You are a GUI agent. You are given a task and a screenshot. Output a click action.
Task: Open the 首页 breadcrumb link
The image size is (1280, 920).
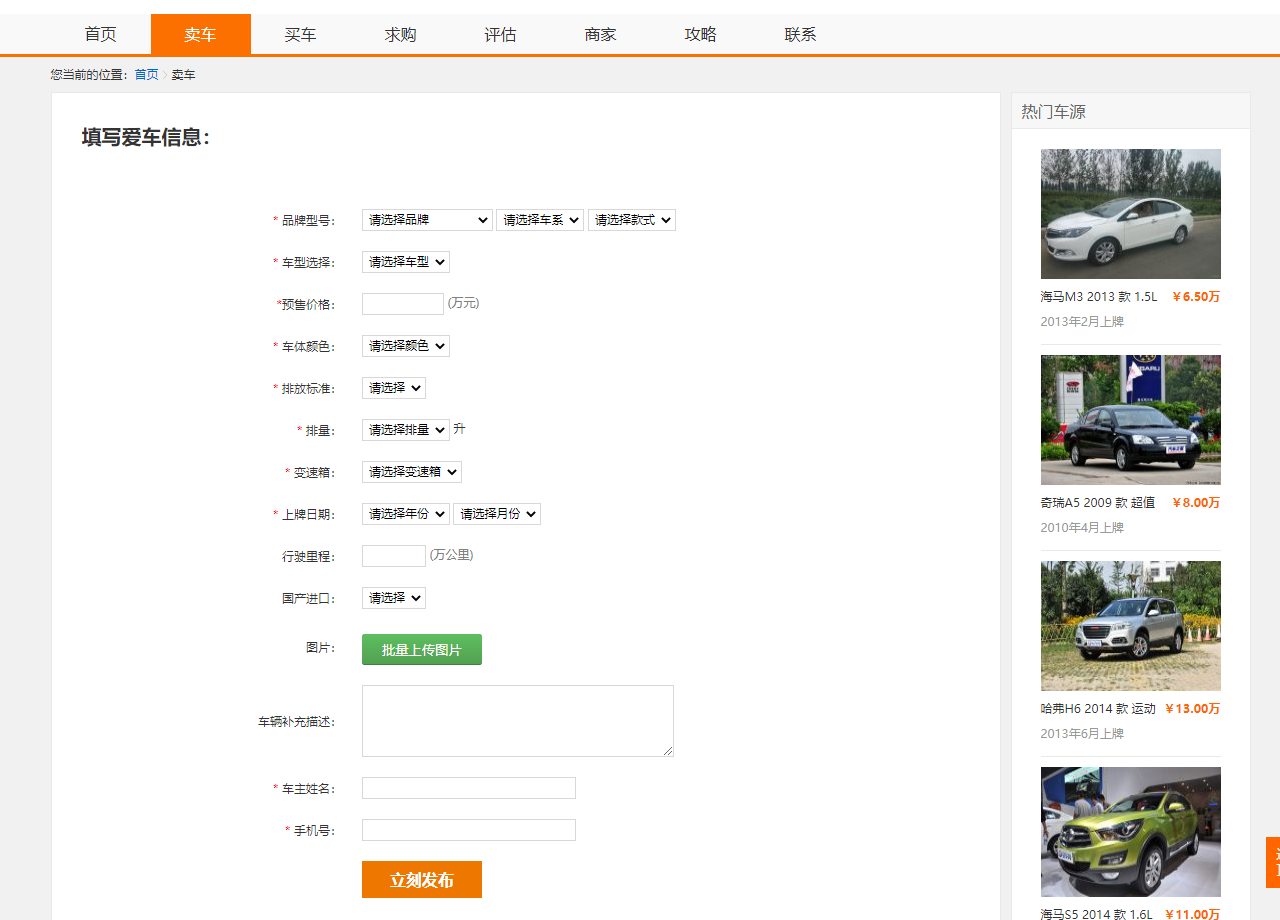(x=146, y=74)
